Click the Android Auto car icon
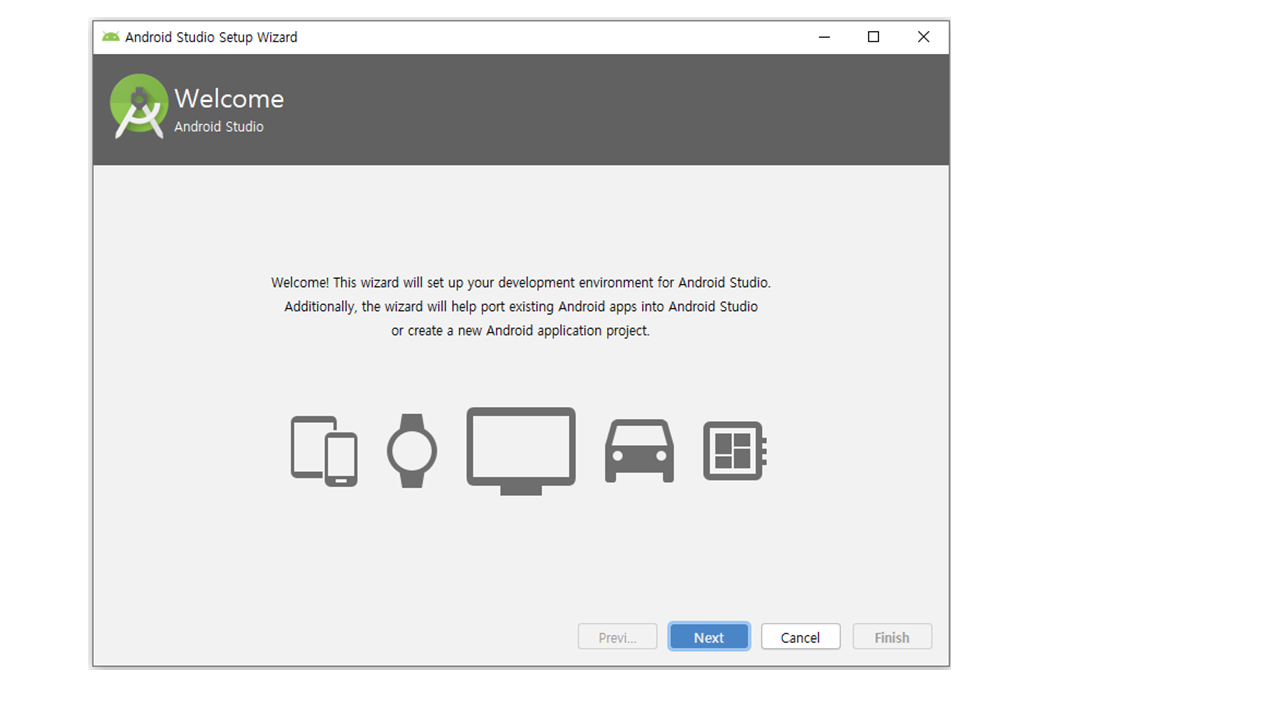The height and width of the screenshot is (720, 1280). coord(639,451)
